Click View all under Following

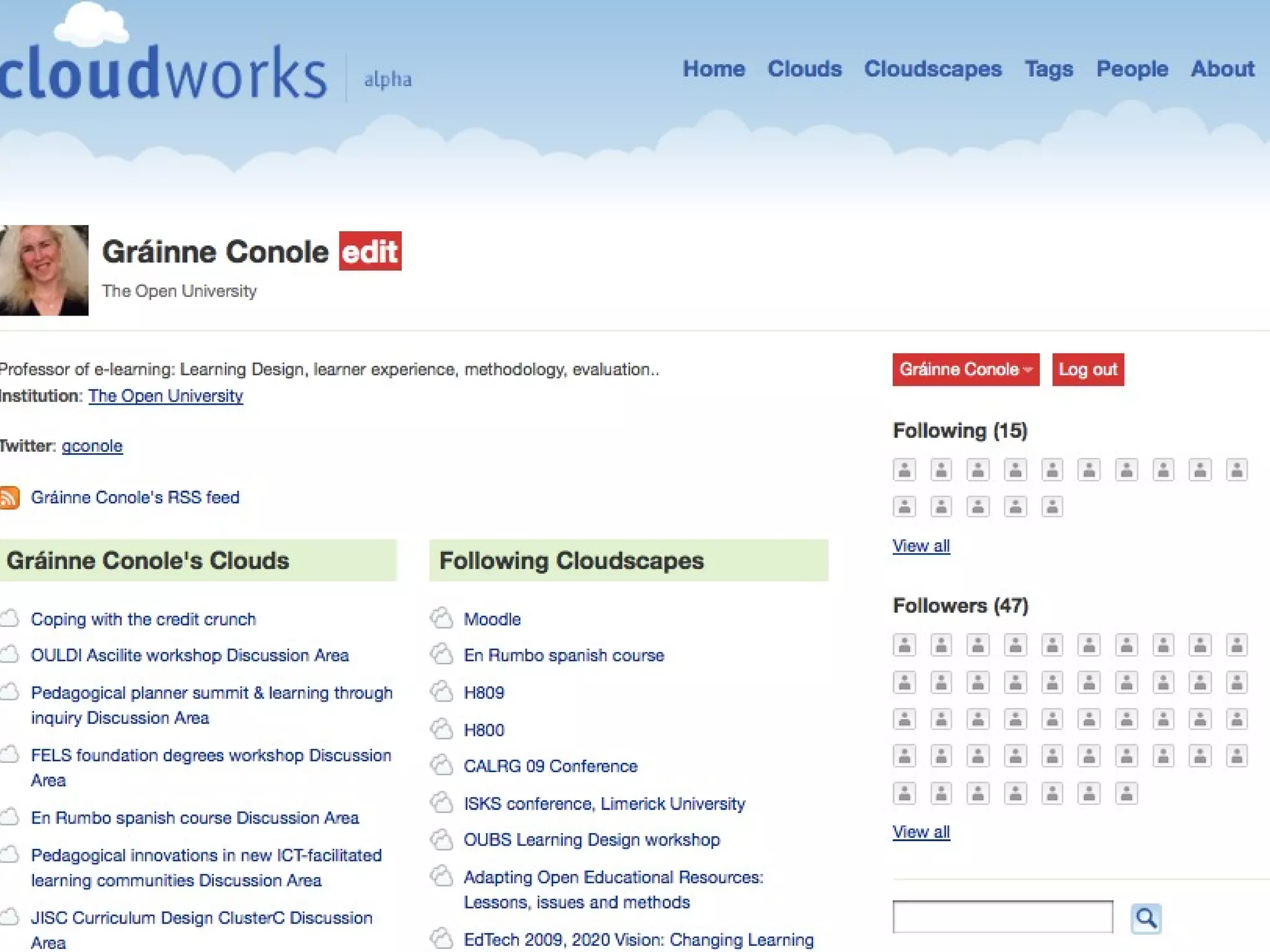click(x=921, y=546)
